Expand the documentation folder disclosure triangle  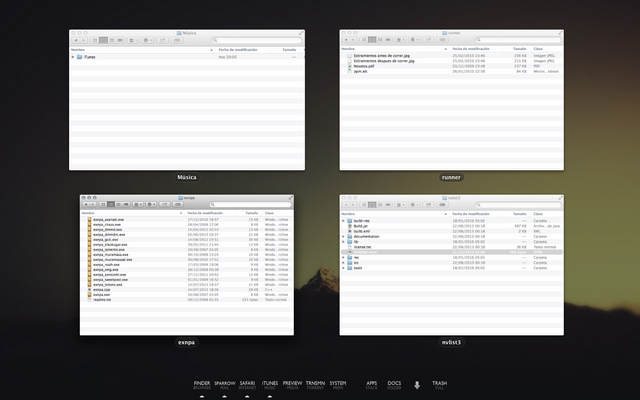coord(344,236)
